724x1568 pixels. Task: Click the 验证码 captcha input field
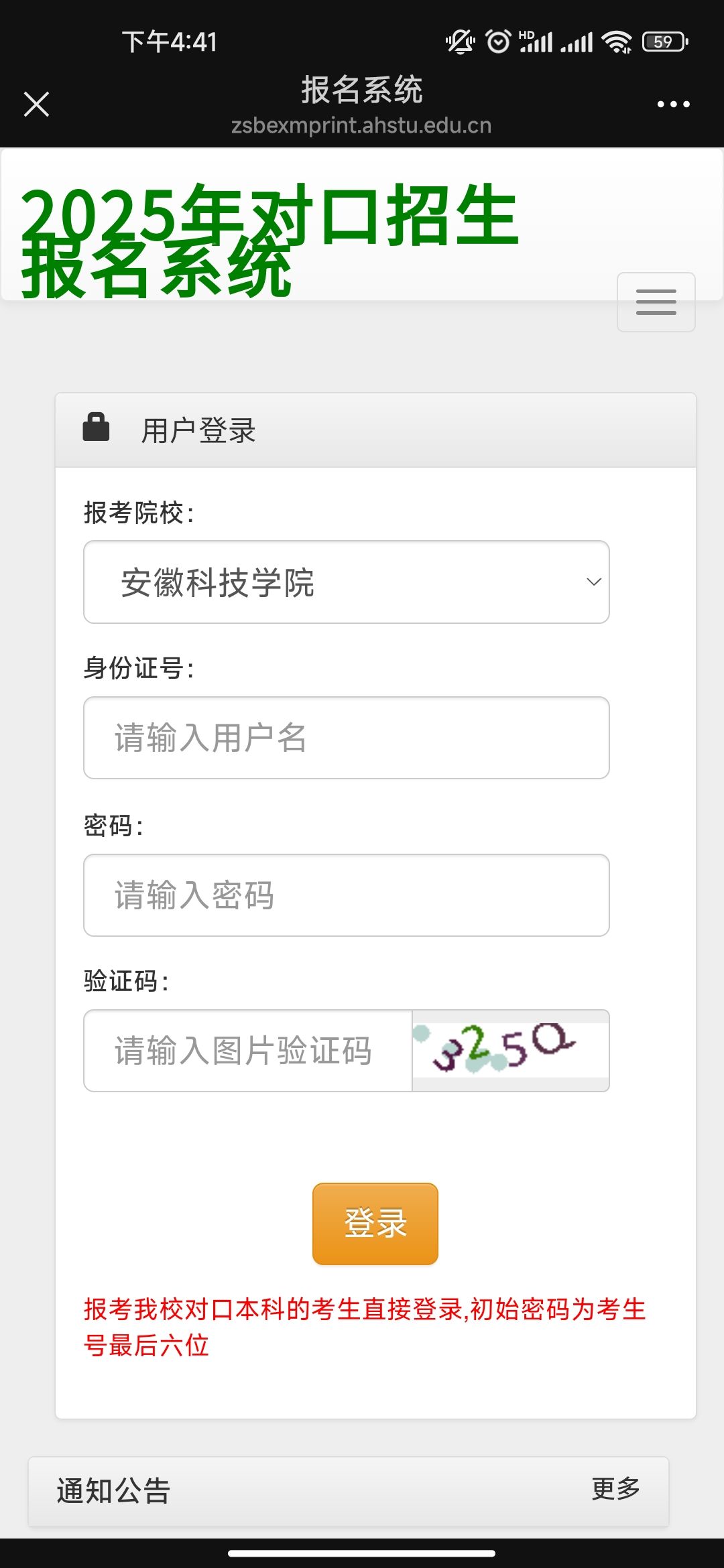click(x=247, y=1051)
